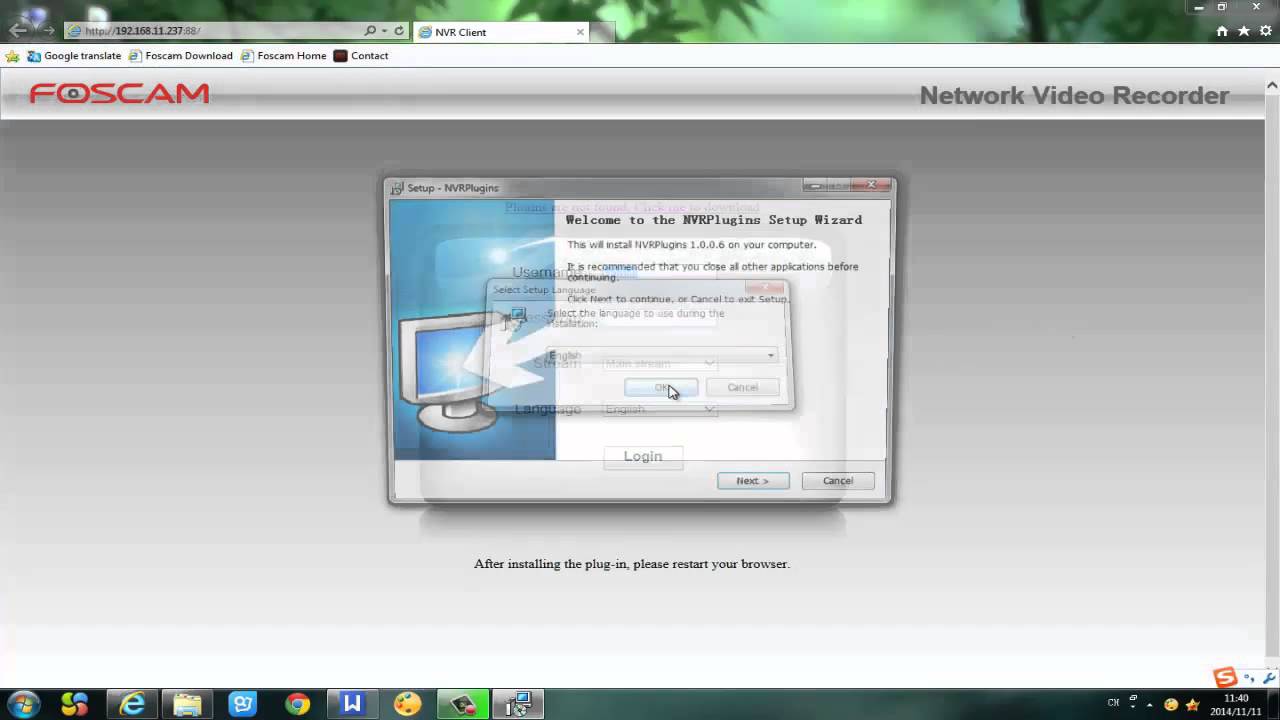Open Internet Explorer from taskbar
This screenshot has width=1280, height=720.
pyautogui.click(x=132, y=704)
